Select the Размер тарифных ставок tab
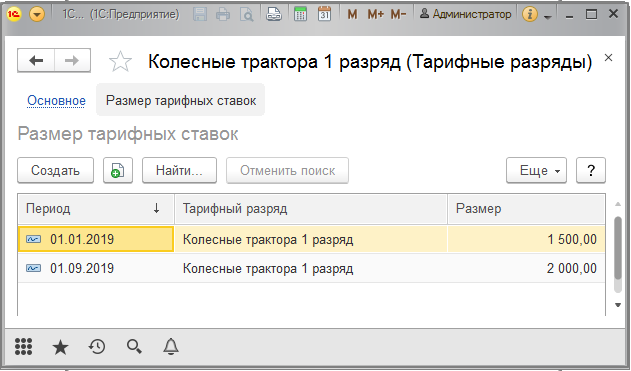Viewport: 631px width, 371px height. tap(181, 100)
